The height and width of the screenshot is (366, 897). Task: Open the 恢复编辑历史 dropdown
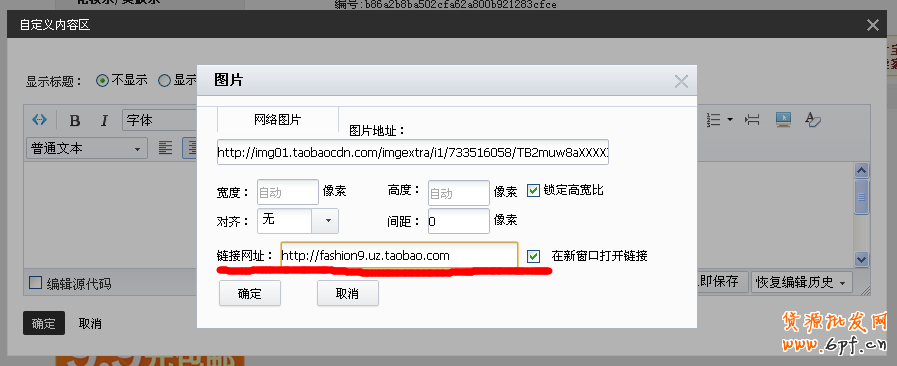click(x=801, y=282)
